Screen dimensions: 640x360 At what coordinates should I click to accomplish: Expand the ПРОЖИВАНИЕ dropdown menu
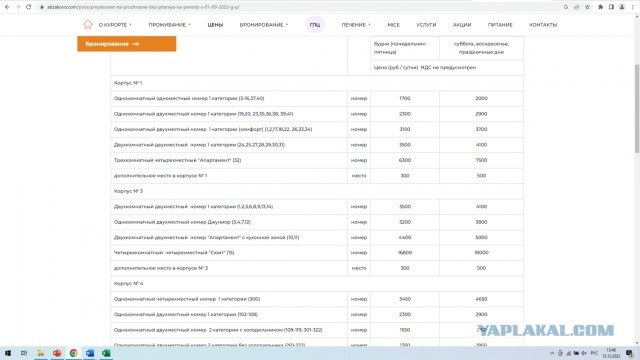tap(169, 25)
